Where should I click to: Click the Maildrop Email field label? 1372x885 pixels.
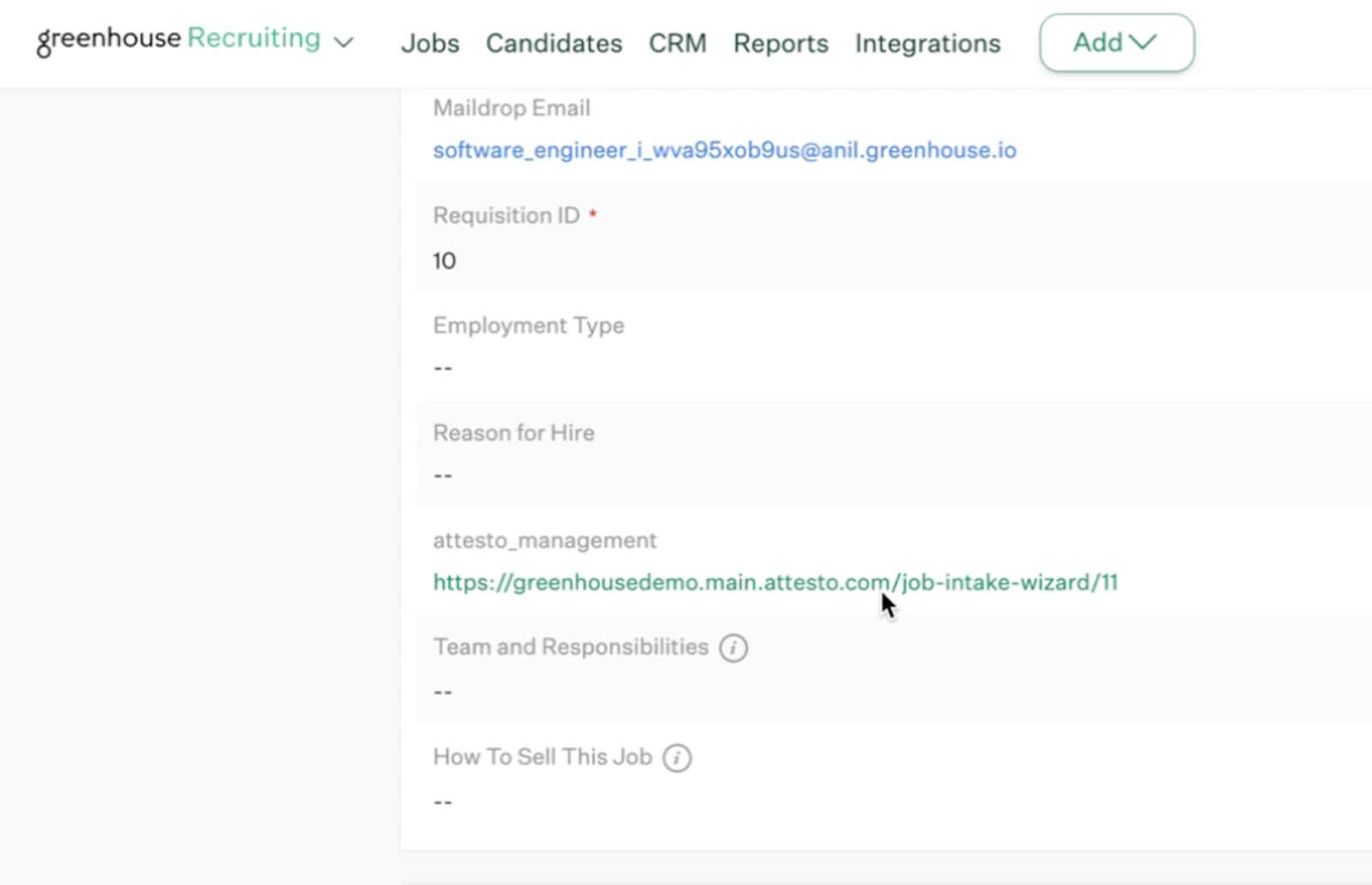point(511,108)
